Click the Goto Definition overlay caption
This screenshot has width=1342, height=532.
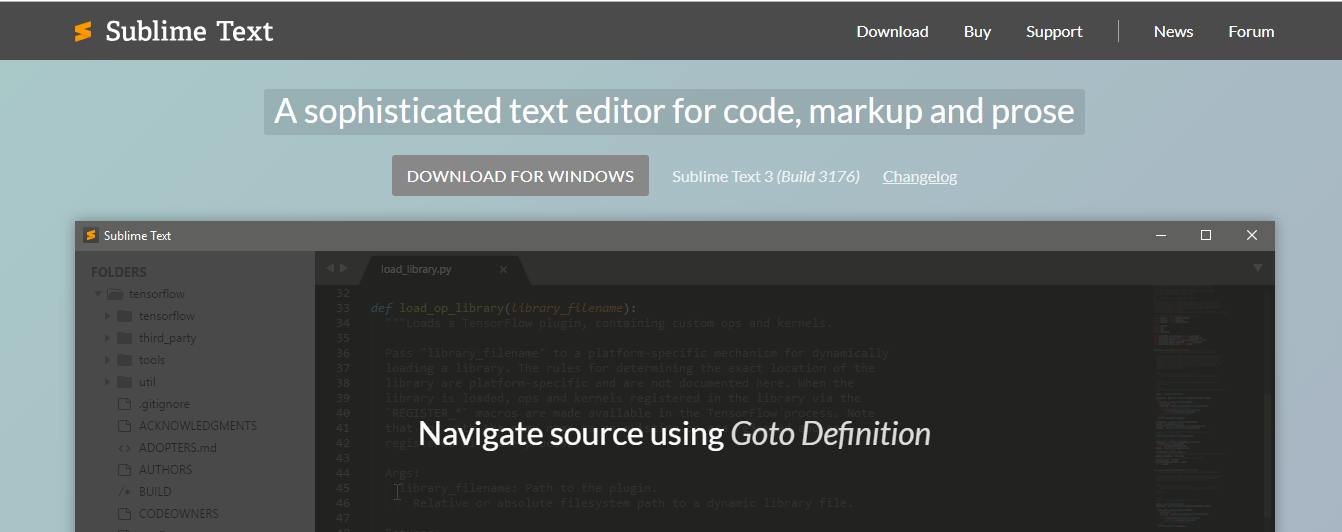click(x=674, y=433)
